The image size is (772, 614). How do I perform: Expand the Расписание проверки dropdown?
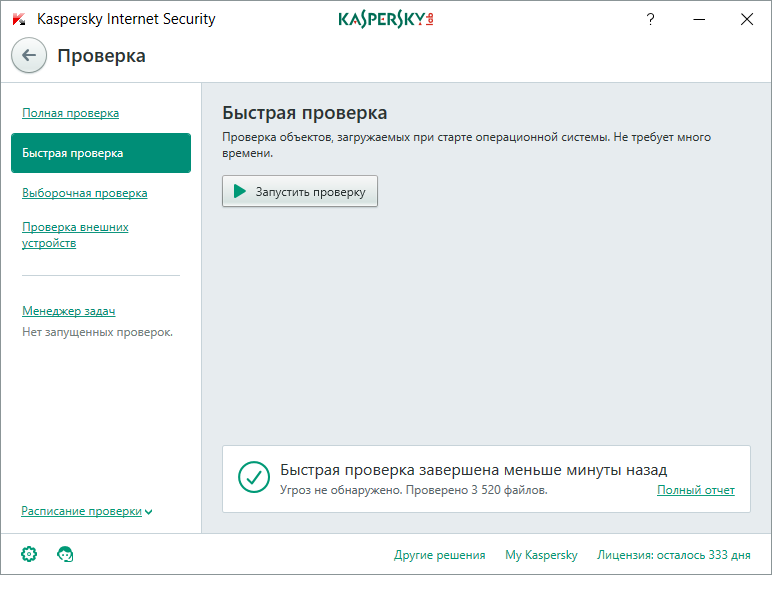coord(86,511)
